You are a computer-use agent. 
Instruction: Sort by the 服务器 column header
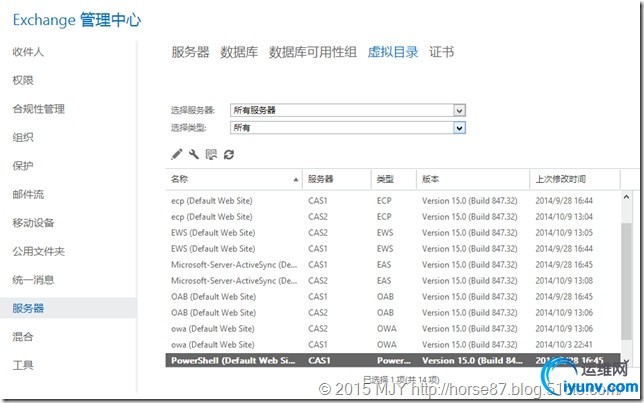(x=337, y=179)
